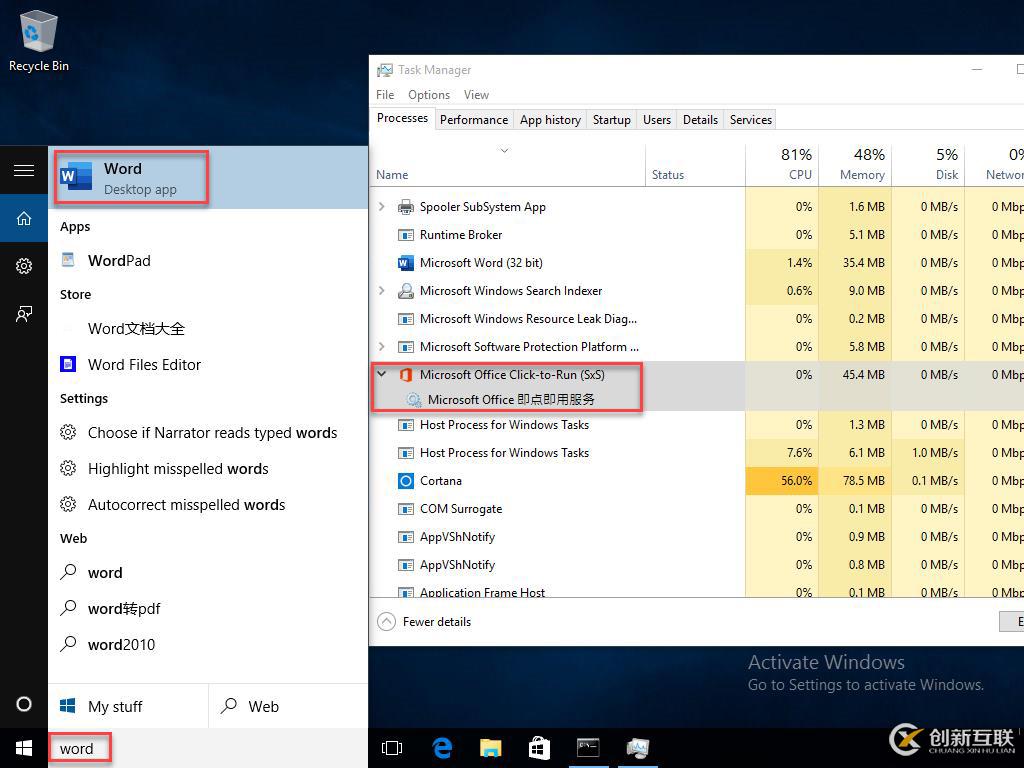Open the Store from the taskbar

click(539, 748)
